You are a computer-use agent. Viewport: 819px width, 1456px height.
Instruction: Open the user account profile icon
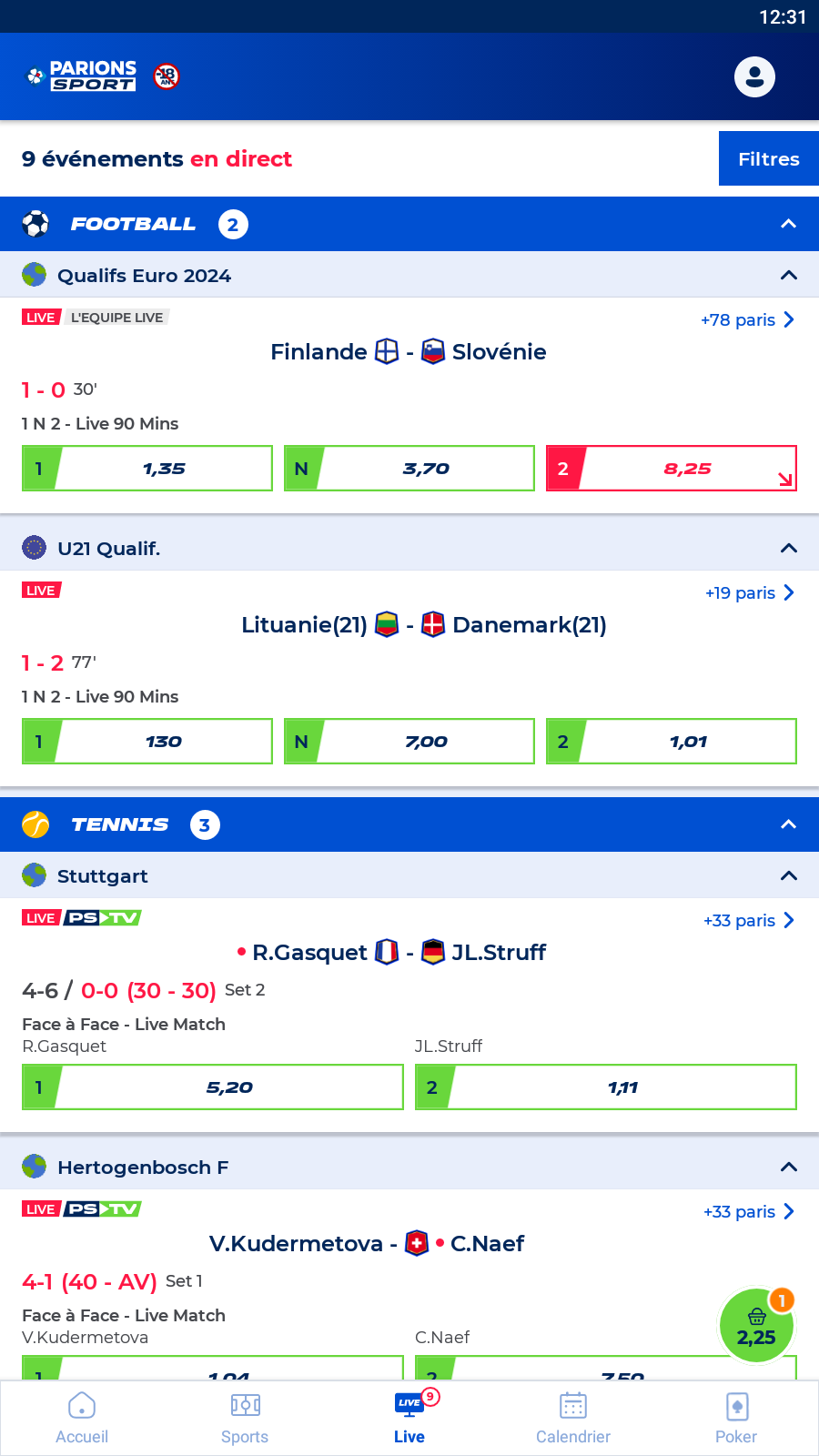pyautogui.click(x=754, y=77)
